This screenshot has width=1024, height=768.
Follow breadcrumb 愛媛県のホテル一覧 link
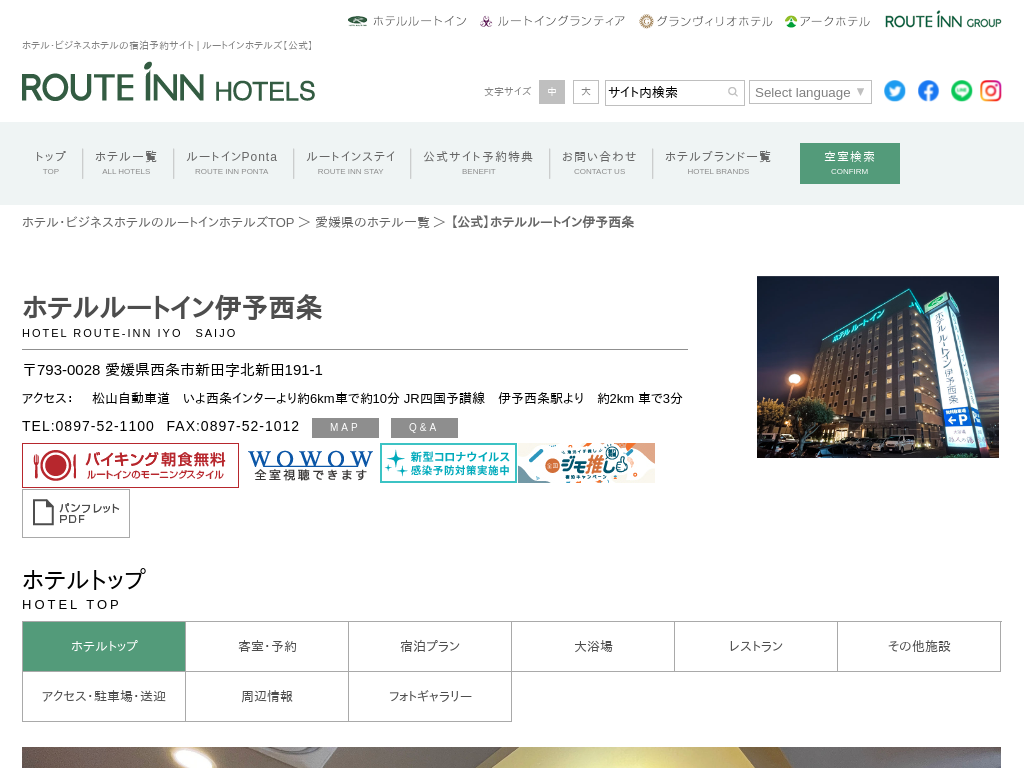pyautogui.click(x=372, y=223)
